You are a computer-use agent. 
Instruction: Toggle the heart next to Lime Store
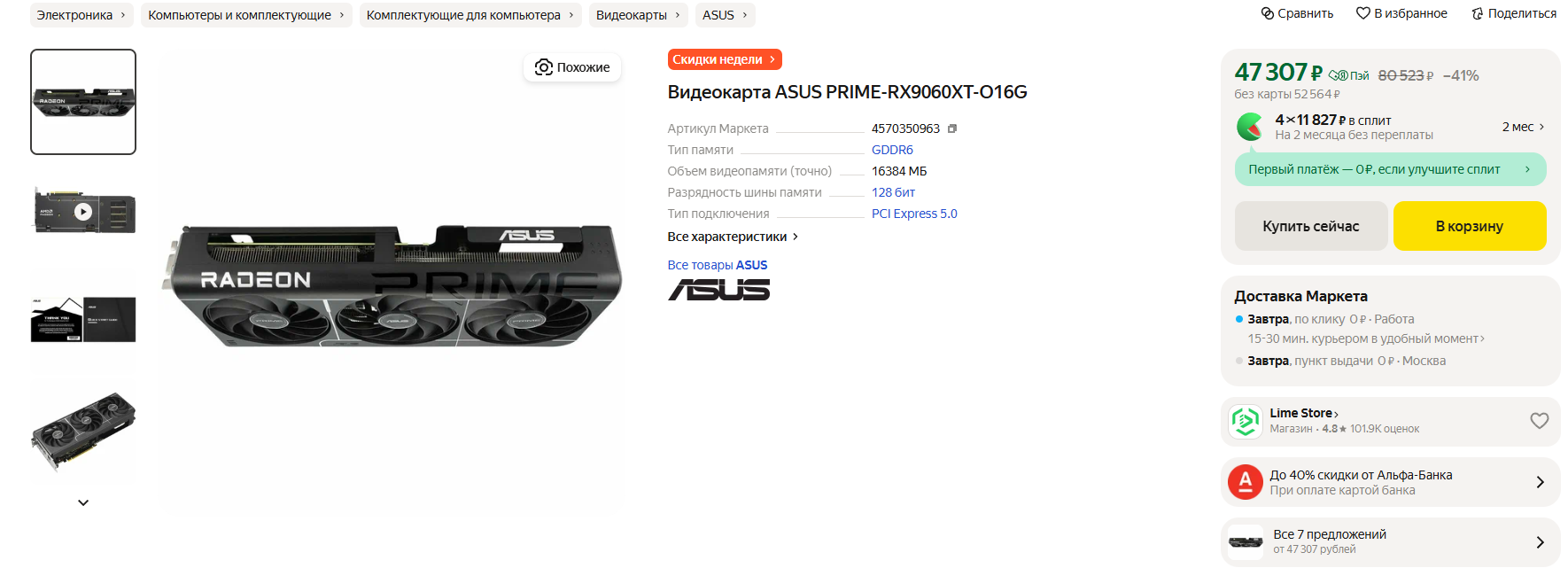[x=1540, y=421]
